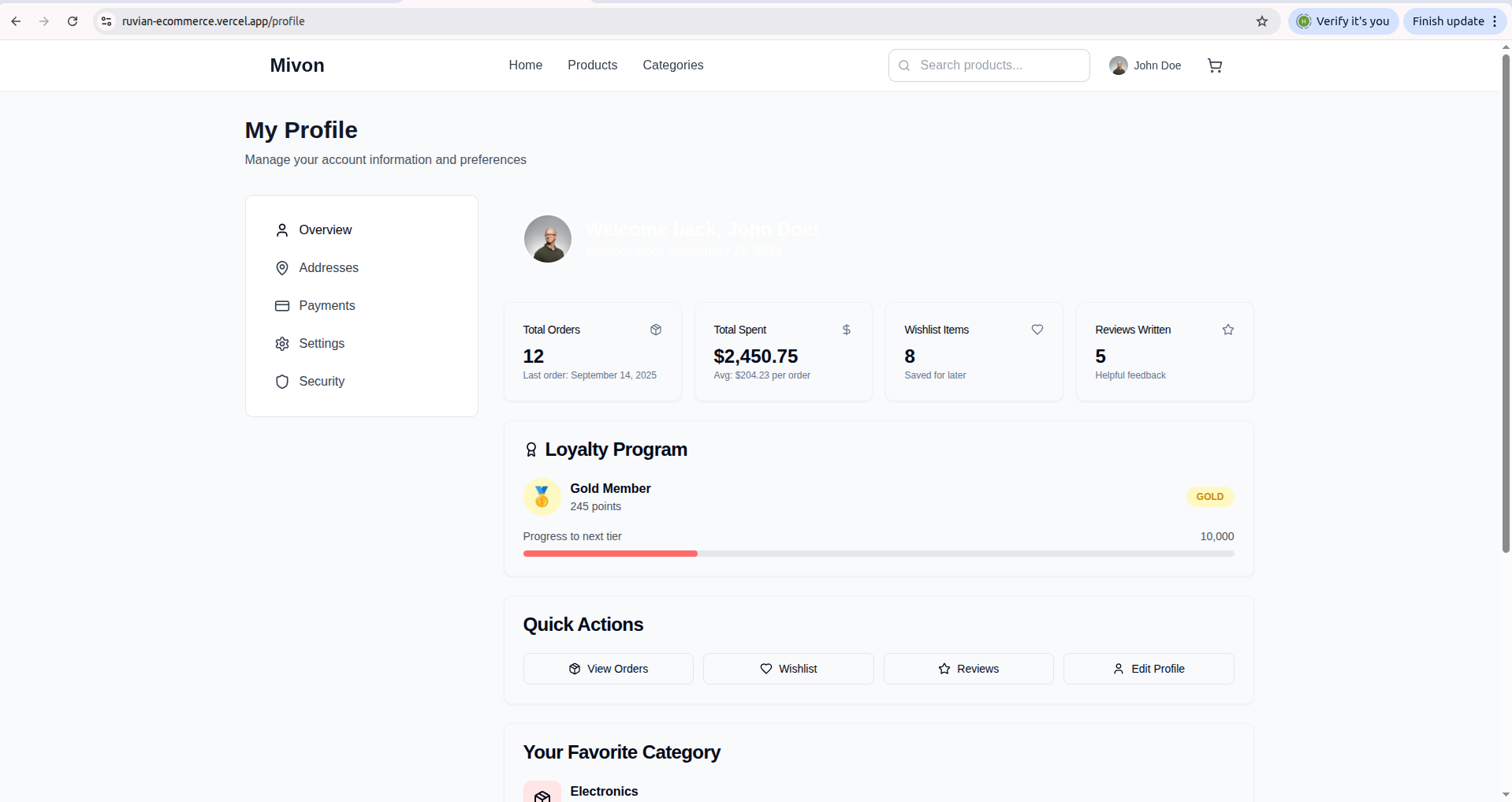The width and height of the screenshot is (1512, 802).
Task: Click the search magnifier icon
Action: (904, 65)
